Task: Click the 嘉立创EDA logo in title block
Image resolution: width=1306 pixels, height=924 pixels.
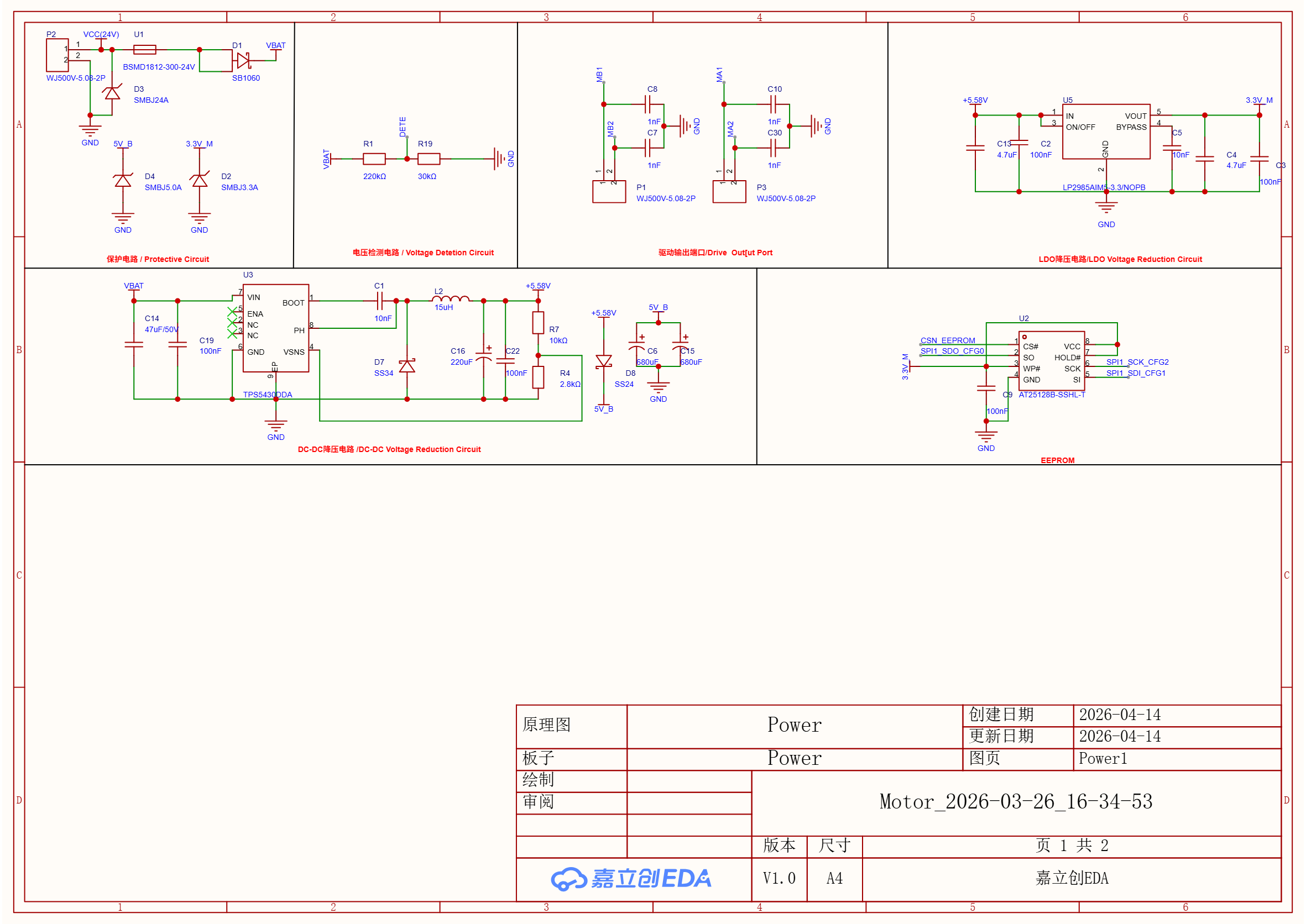Action: pos(631,879)
